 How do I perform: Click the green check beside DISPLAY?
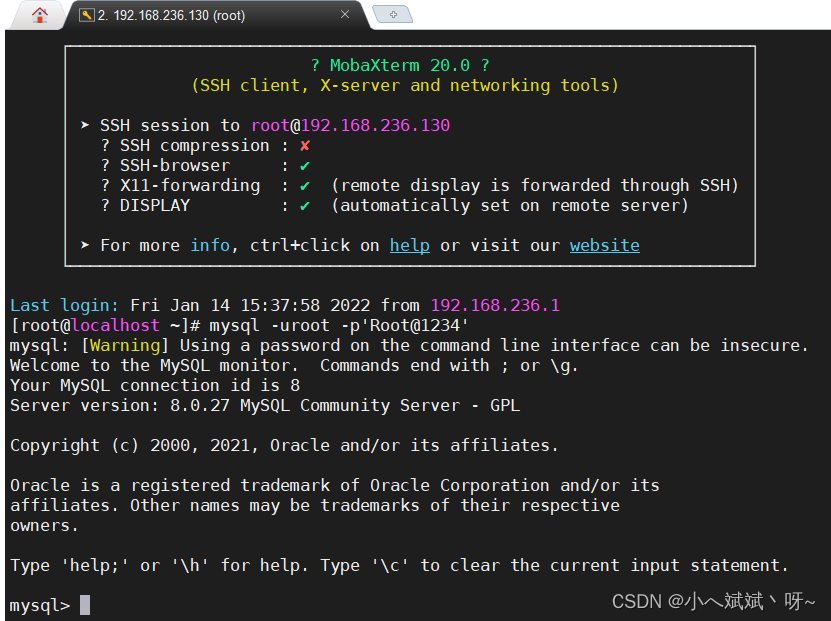tap(305, 206)
